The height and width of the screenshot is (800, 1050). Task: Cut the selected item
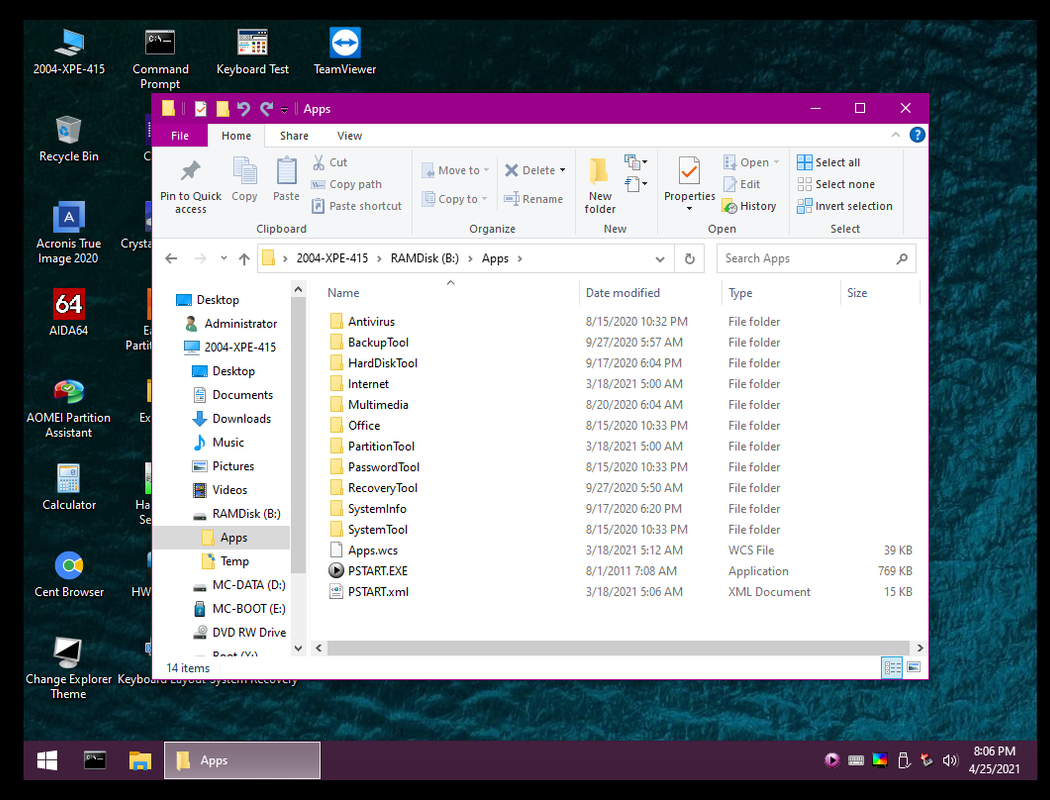(329, 162)
